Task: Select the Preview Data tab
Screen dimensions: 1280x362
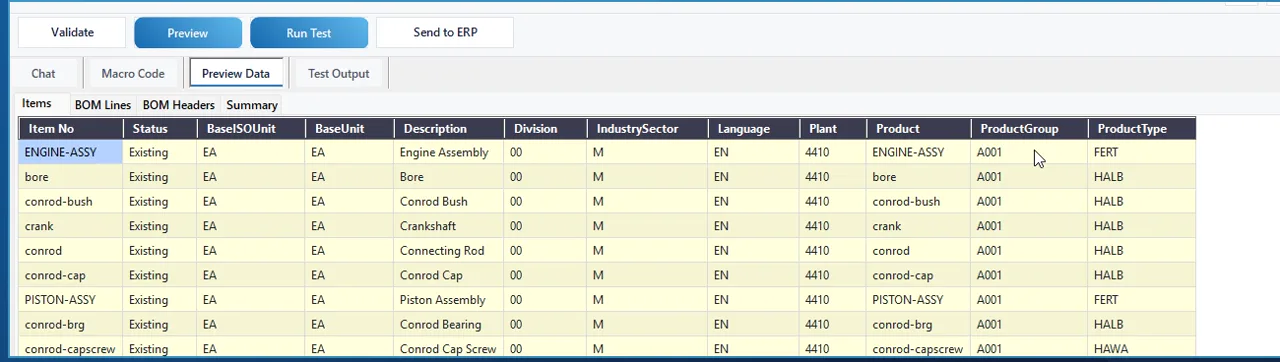Action: pyautogui.click(x=236, y=73)
